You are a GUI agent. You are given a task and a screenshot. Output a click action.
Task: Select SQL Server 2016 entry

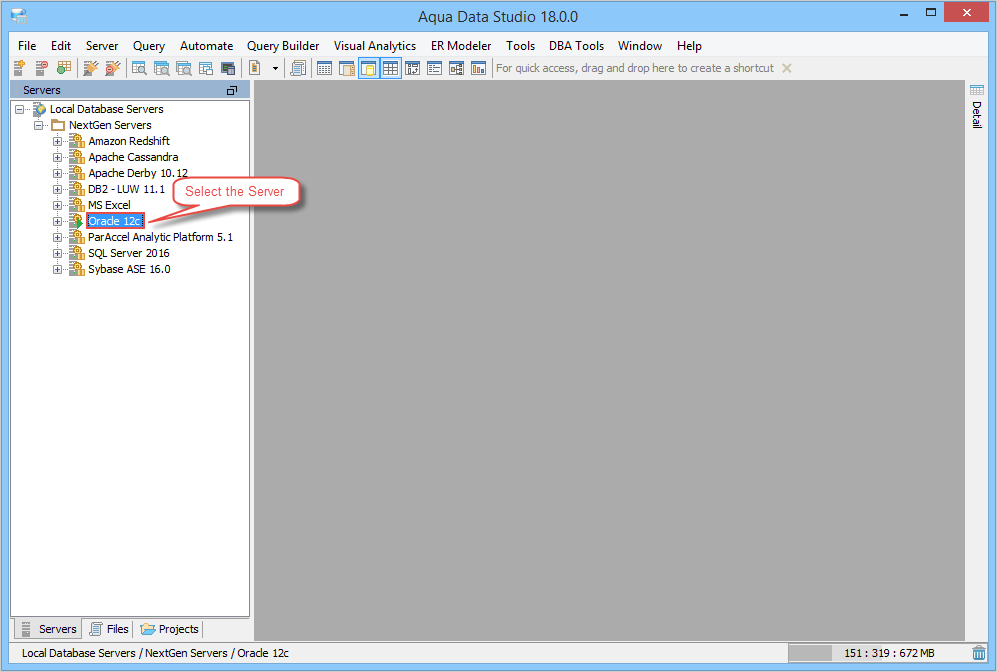click(128, 253)
